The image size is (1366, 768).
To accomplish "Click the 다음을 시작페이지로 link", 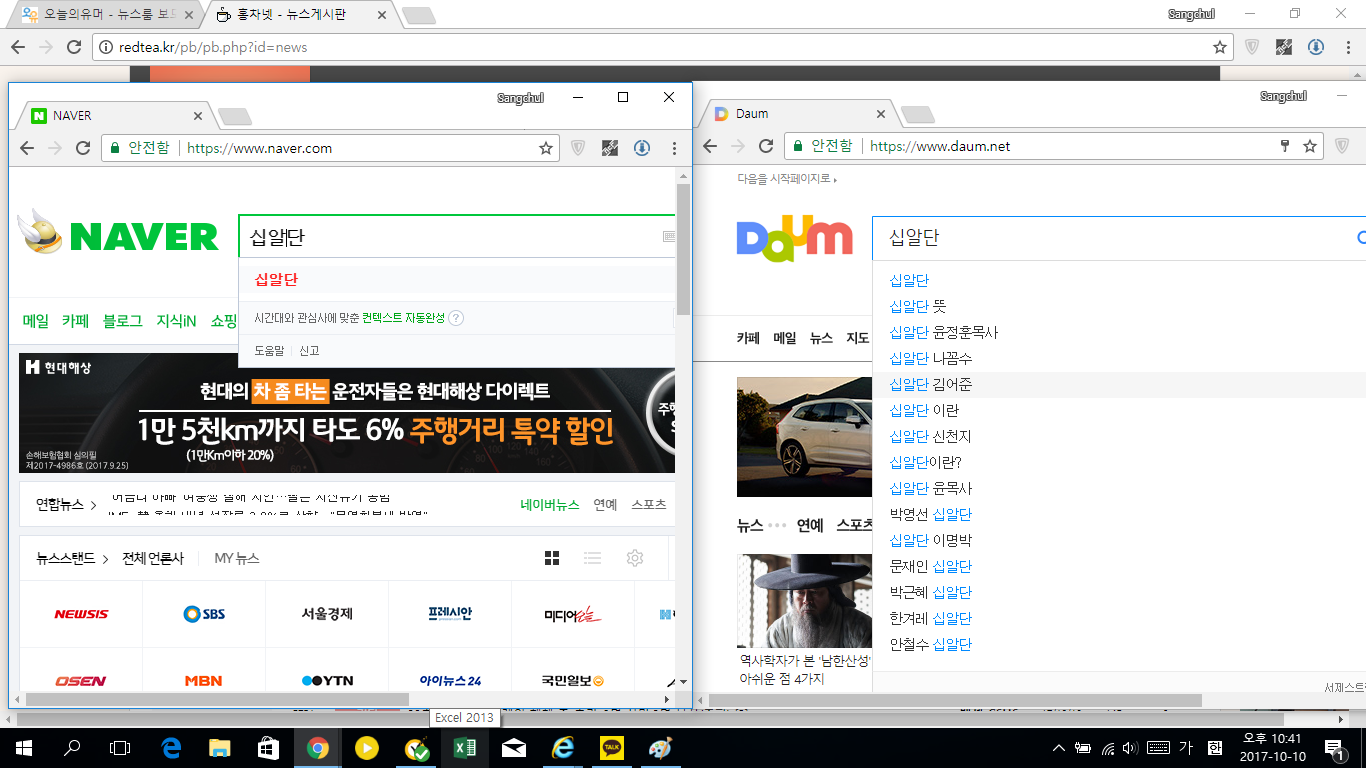I will (x=785, y=179).
